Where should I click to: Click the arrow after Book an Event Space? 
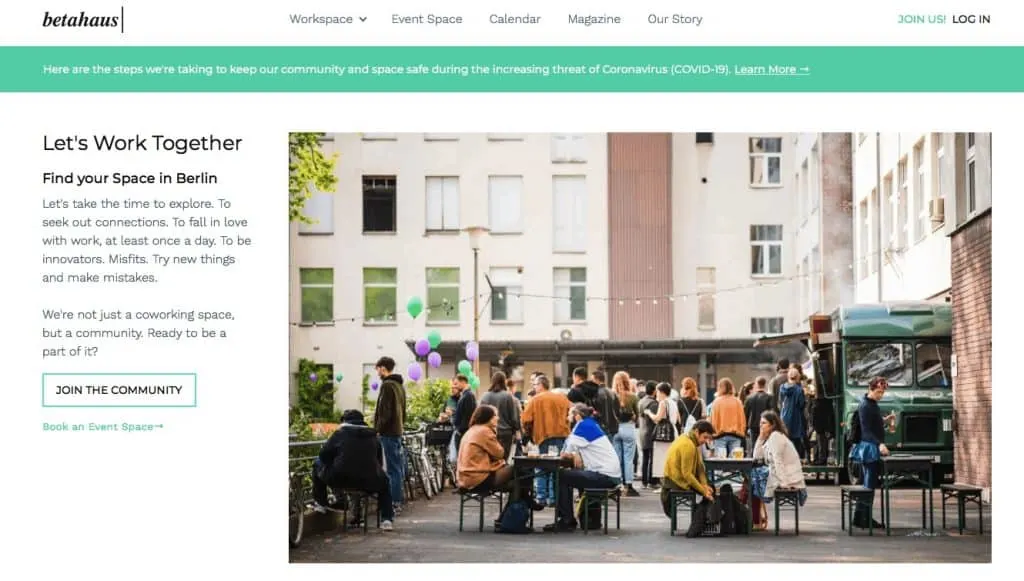tap(159, 427)
